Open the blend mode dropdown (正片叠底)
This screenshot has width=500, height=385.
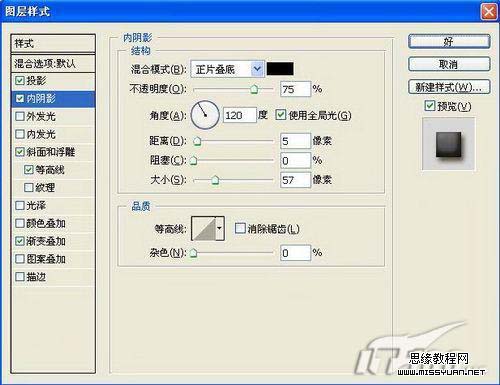pos(227,69)
